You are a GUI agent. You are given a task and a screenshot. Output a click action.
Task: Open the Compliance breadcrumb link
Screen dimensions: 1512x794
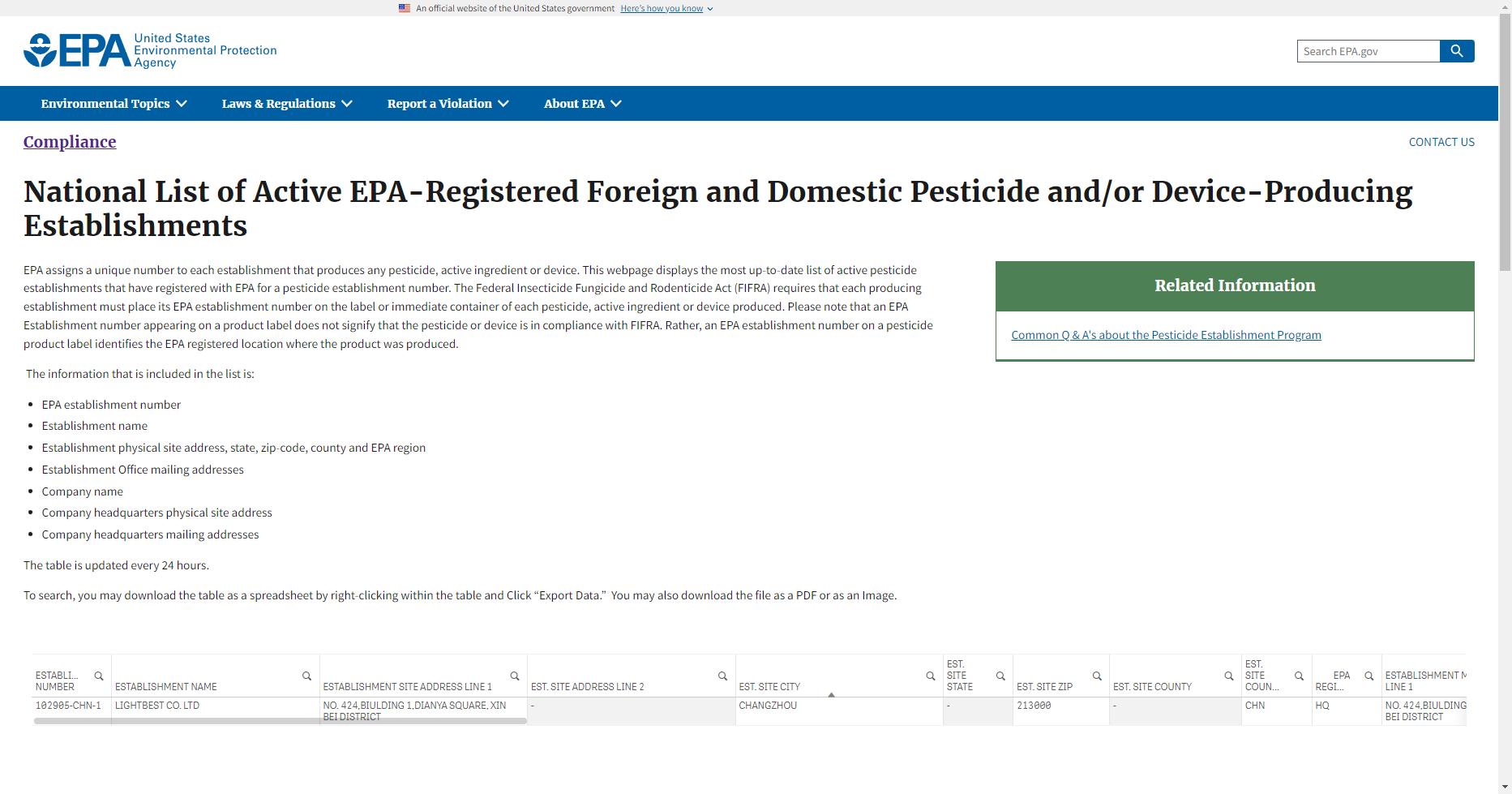(x=70, y=142)
